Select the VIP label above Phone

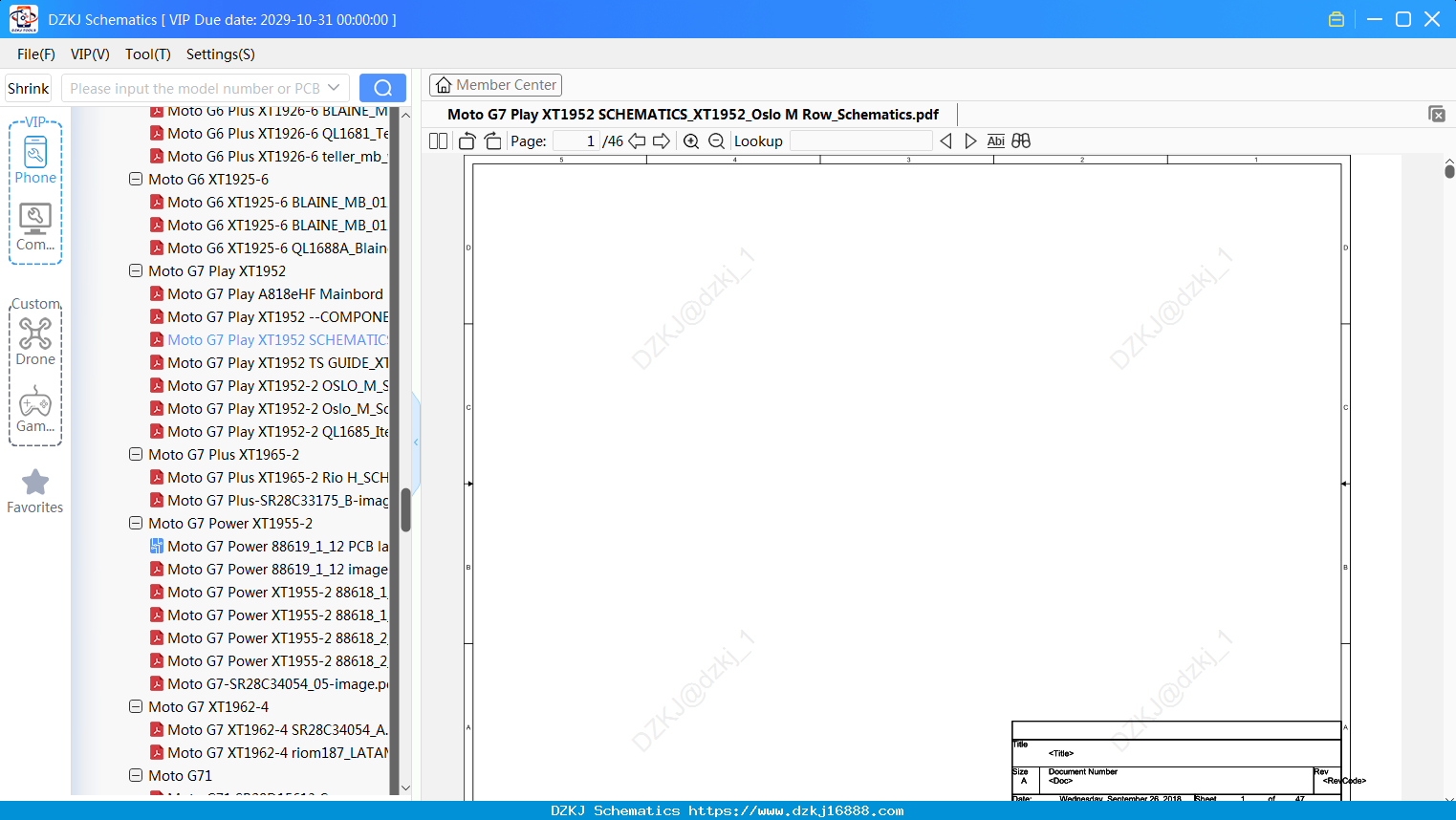(35, 121)
